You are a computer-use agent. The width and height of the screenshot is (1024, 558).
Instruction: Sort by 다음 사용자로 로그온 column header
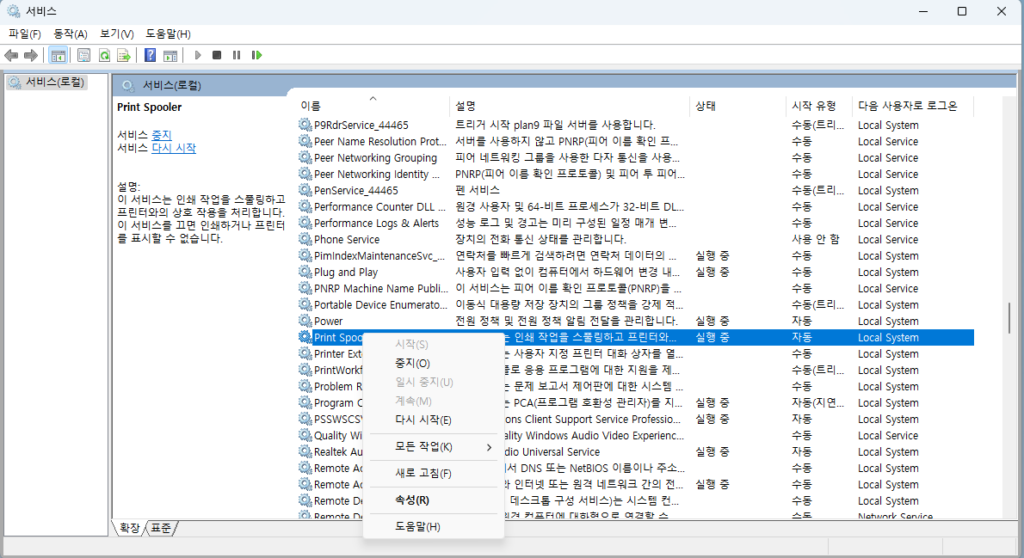(x=913, y=105)
